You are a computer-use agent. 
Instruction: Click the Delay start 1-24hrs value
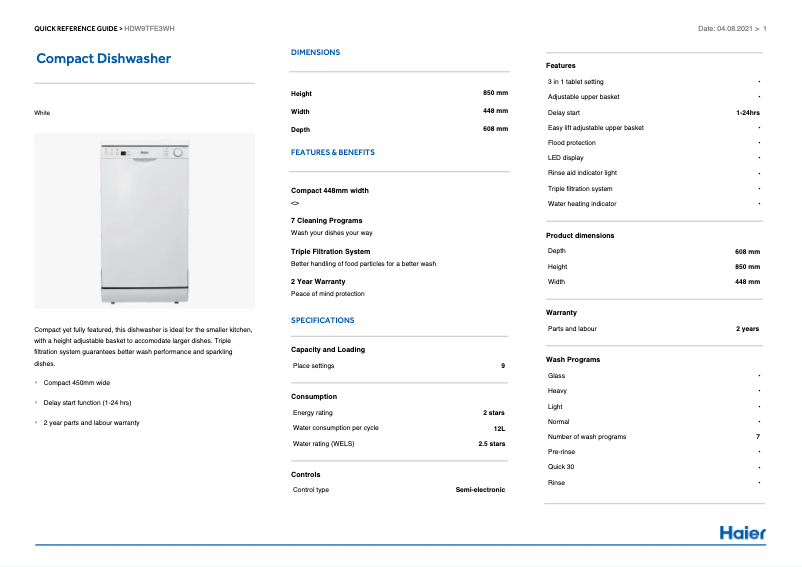click(x=747, y=112)
